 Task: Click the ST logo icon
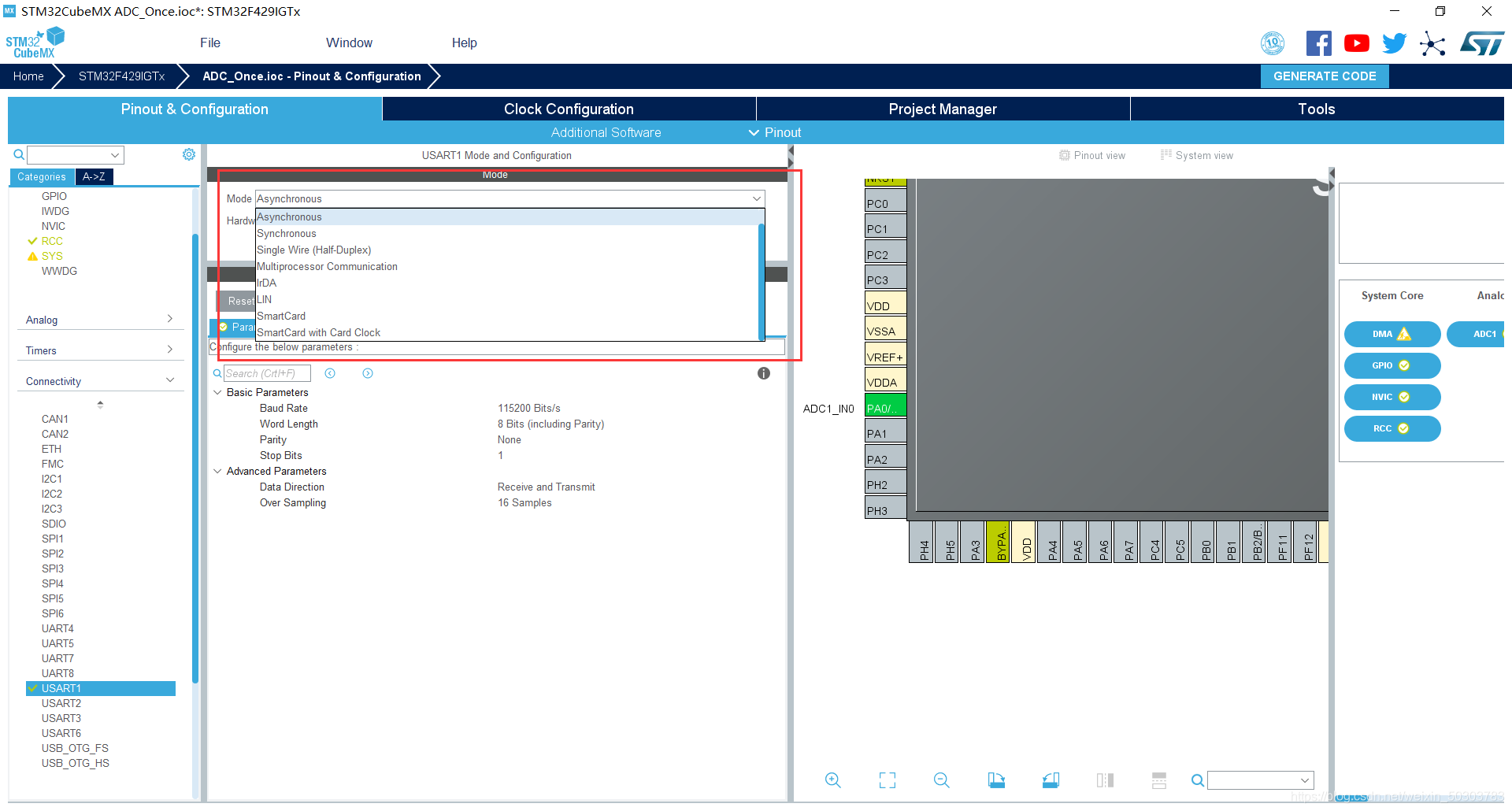[1482, 43]
